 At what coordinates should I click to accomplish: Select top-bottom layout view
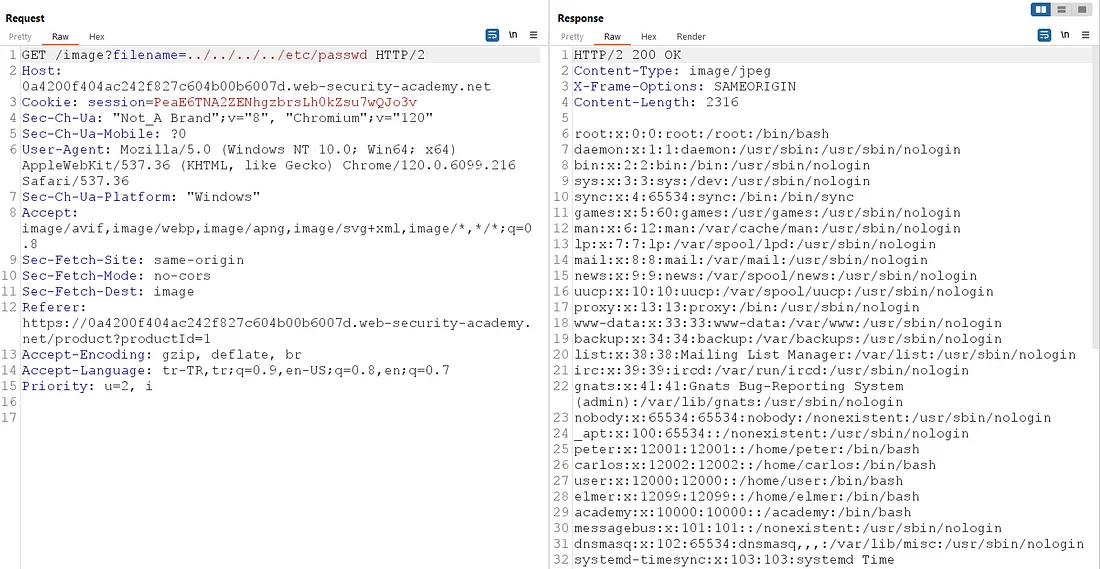1061,9
